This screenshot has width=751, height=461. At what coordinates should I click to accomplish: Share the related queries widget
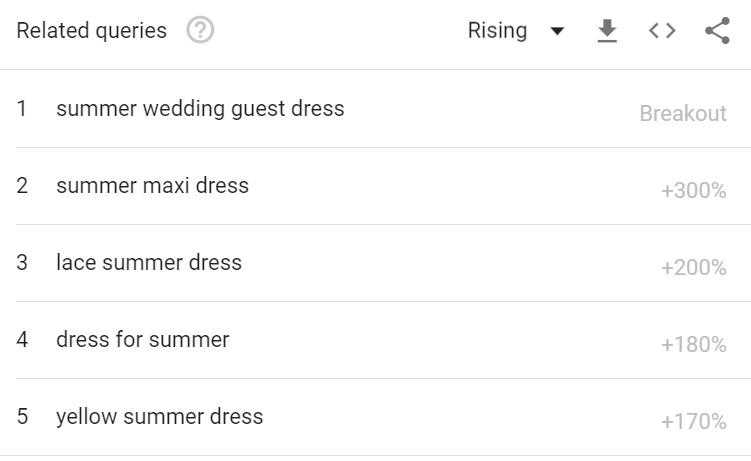tap(717, 31)
